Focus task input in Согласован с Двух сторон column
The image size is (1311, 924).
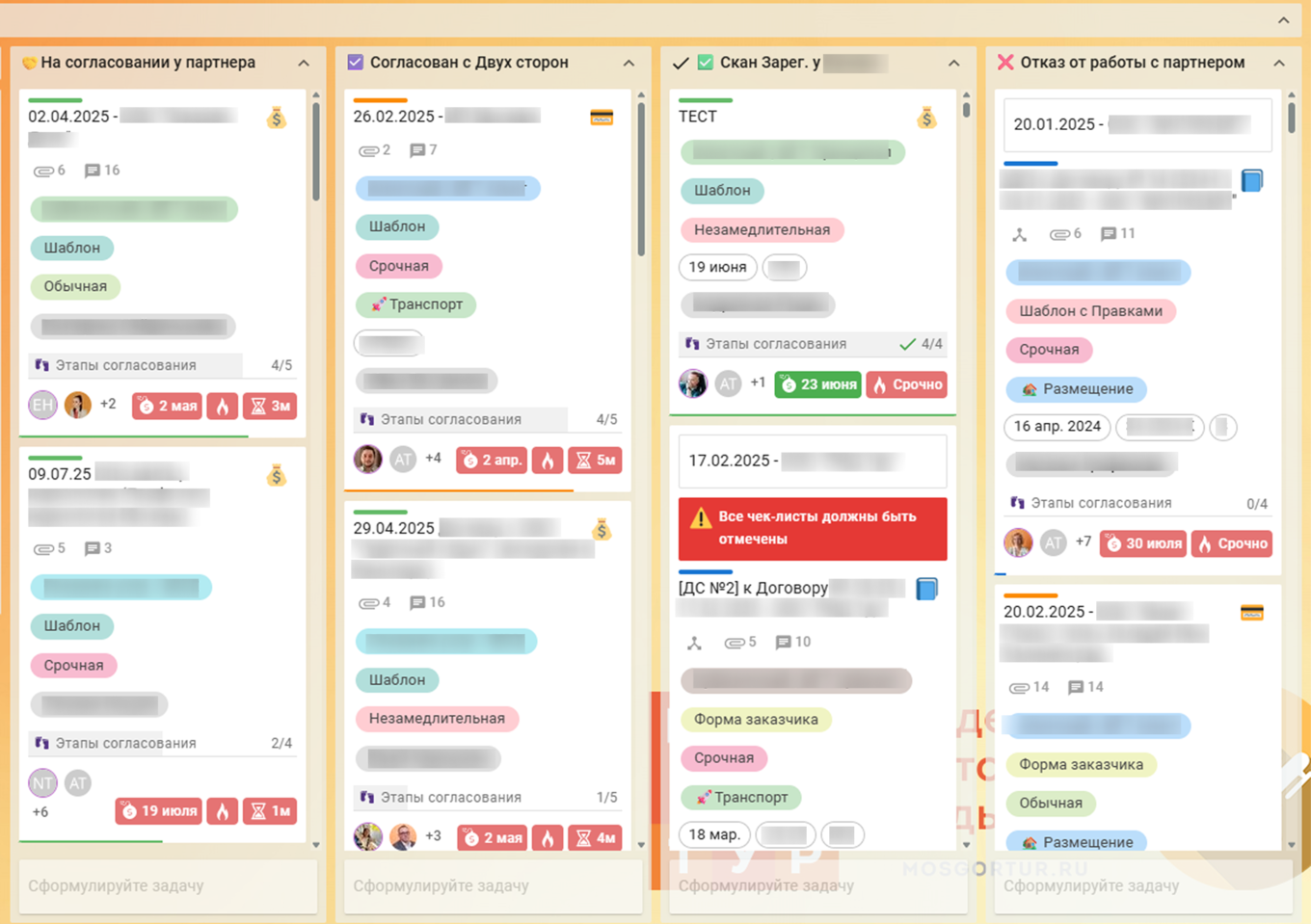(493, 885)
